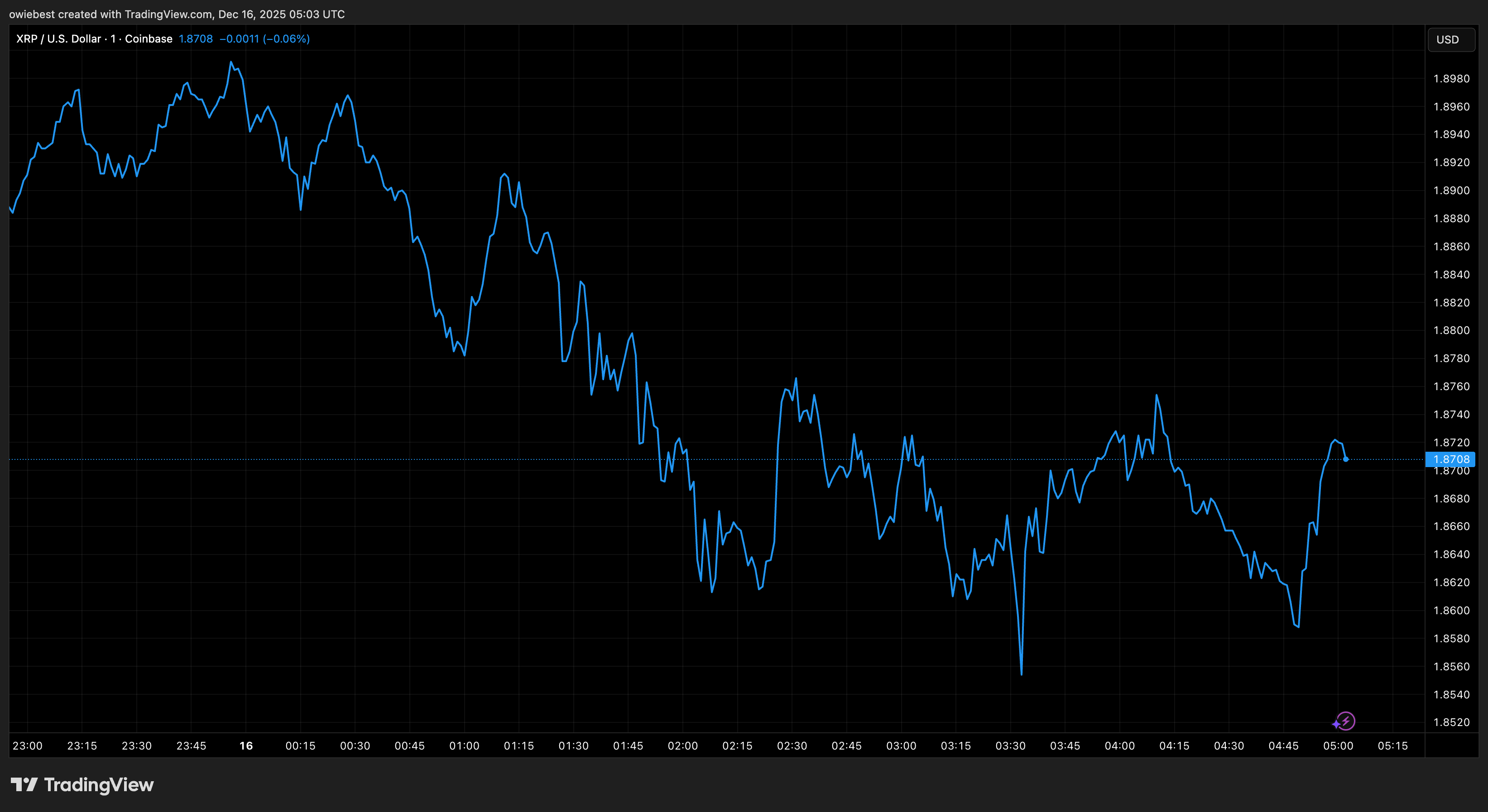Click the blue last-price dot on line
This screenshot has width=1488, height=812.
[x=1345, y=459]
